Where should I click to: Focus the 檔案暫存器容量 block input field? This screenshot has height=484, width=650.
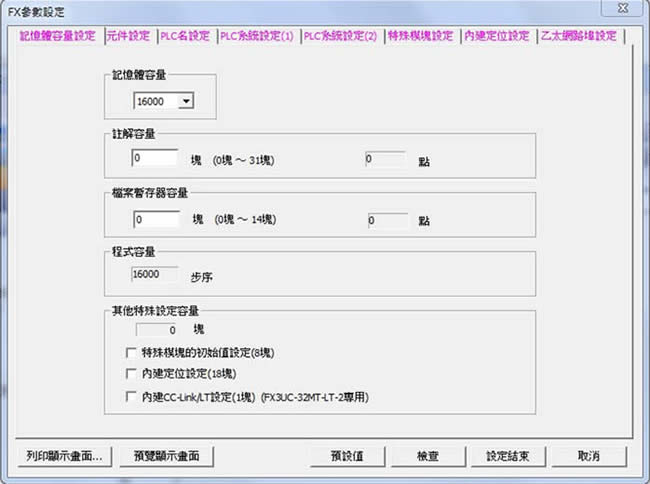155,219
